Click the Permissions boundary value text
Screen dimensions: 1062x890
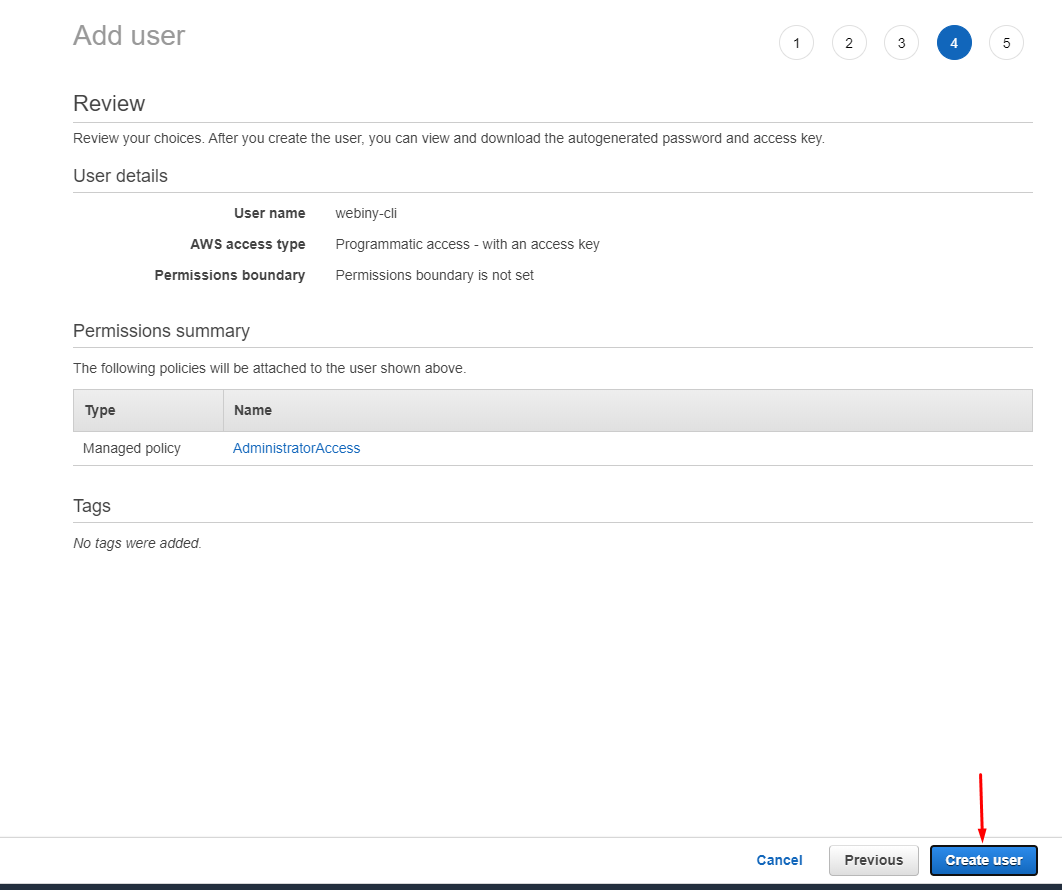(434, 275)
